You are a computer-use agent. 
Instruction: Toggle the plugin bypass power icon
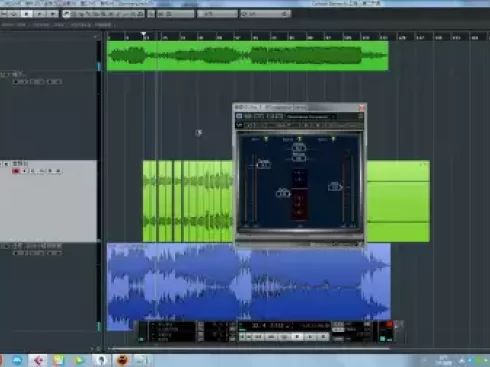(239, 116)
